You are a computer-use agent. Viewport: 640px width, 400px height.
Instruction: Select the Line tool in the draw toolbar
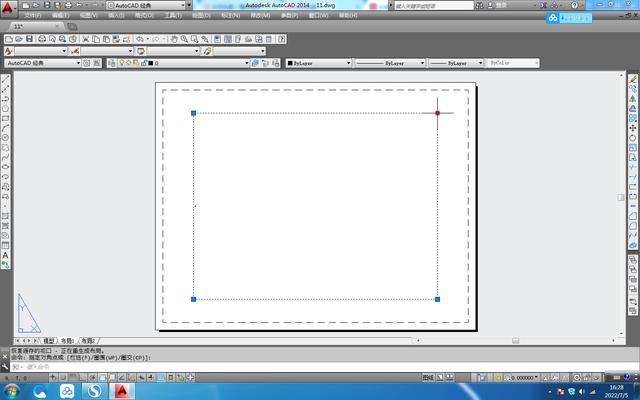point(6,78)
